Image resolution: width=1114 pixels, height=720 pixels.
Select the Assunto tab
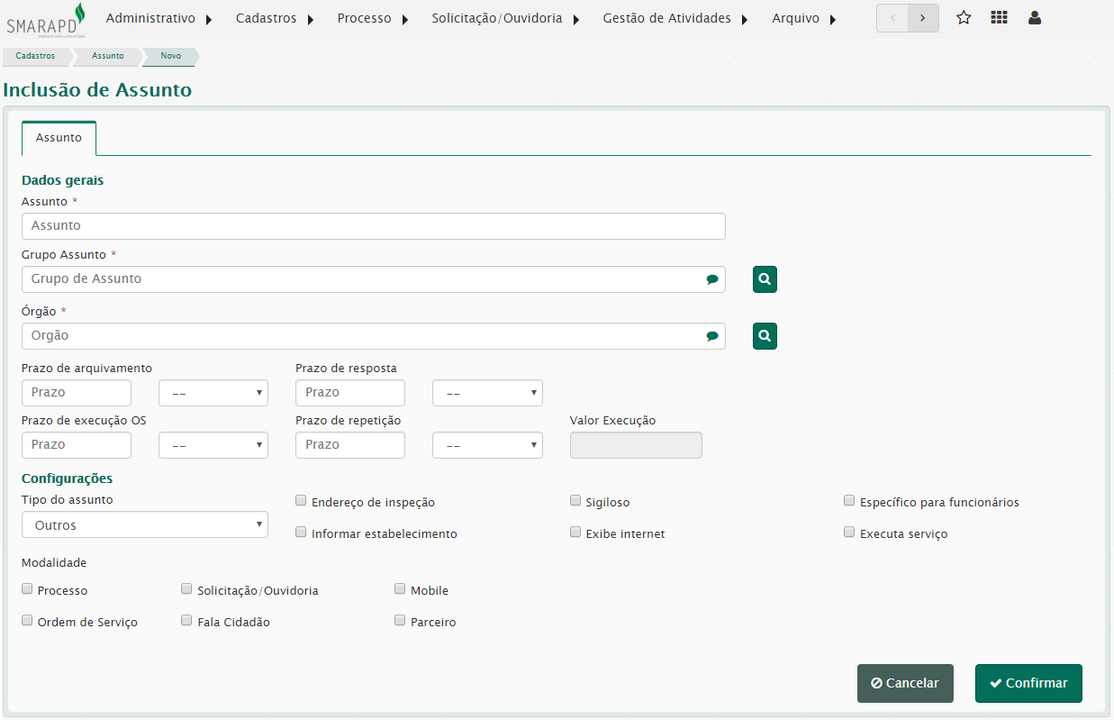tap(59, 138)
